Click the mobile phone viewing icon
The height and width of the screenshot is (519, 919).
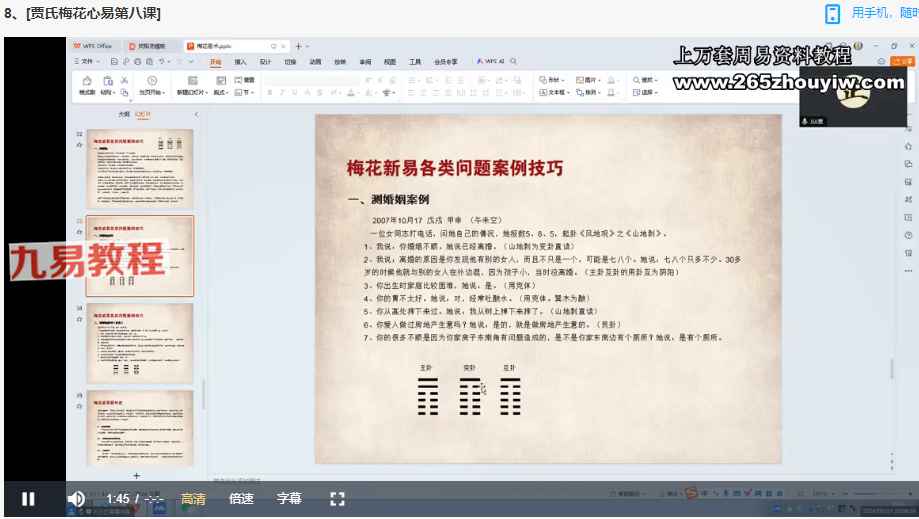832,13
